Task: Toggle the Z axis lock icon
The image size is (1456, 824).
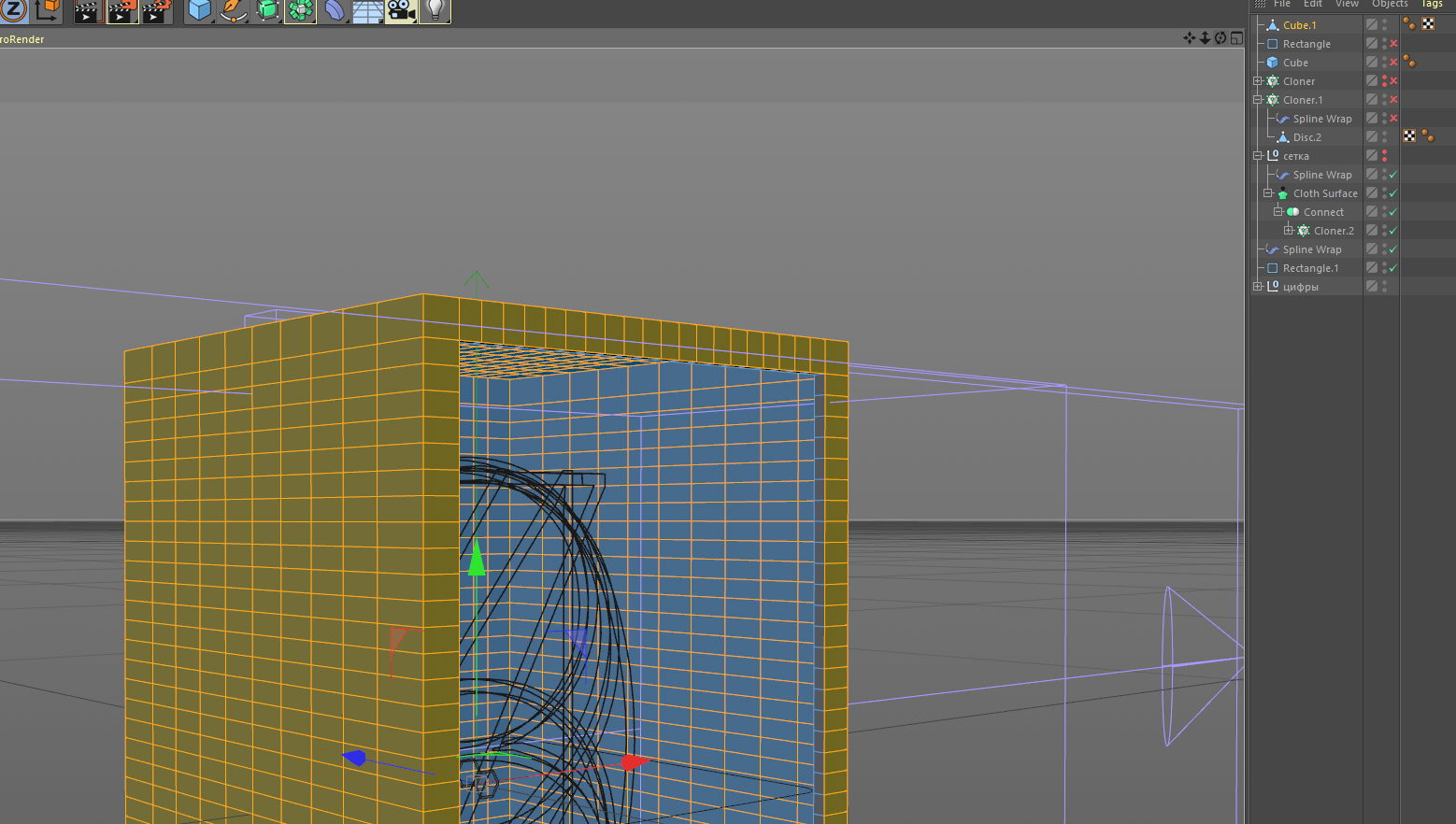Action: [13, 9]
